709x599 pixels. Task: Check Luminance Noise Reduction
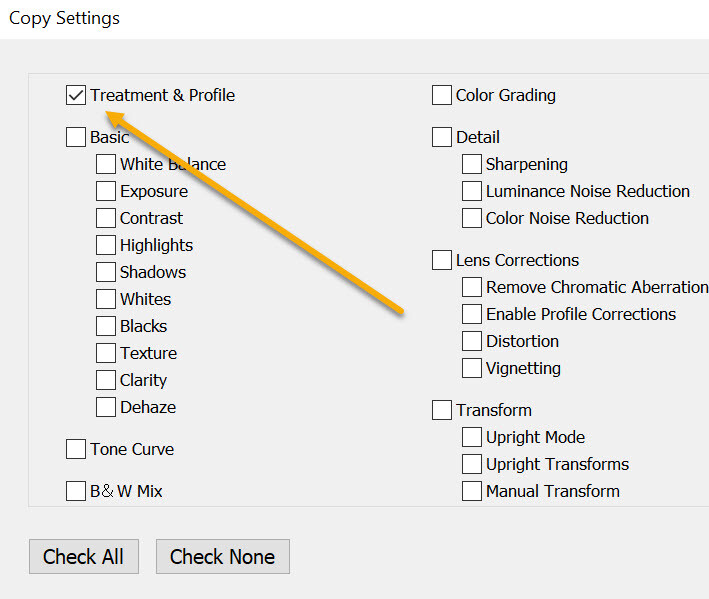(472, 191)
